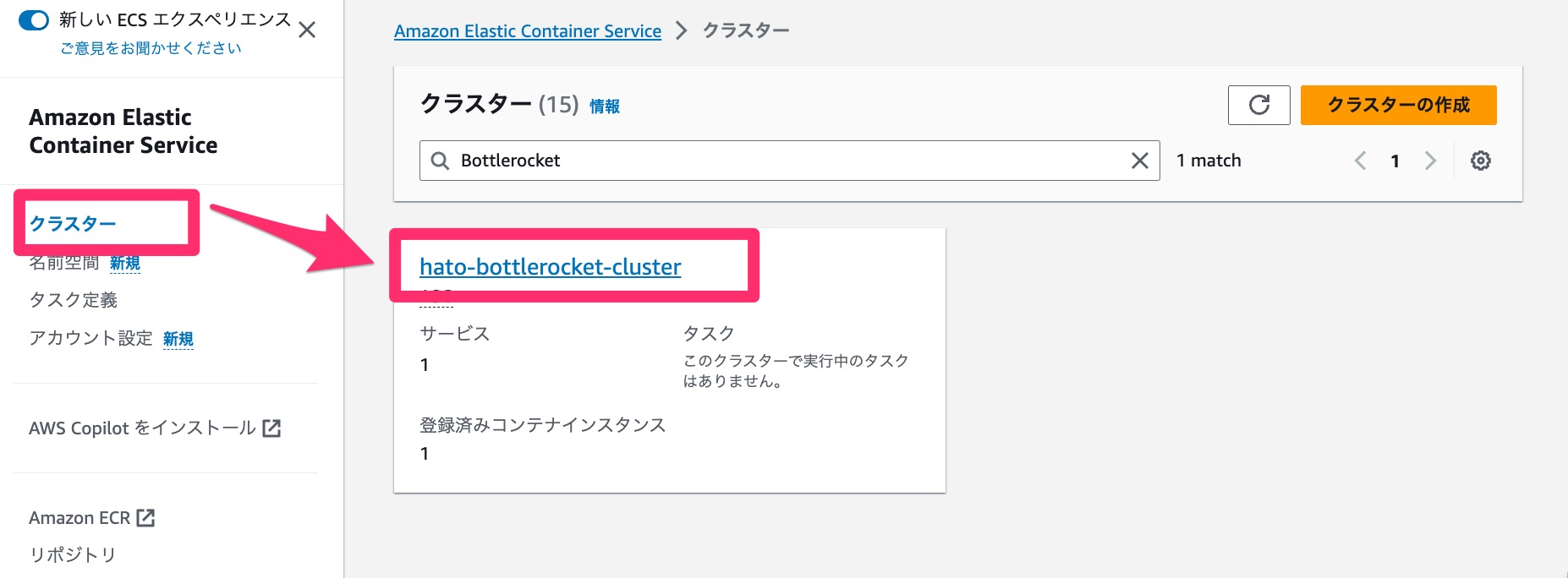1568x578 pixels.
Task: Open the hato-bottlerocket-cluster link
Action: pyautogui.click(x=550, y=266)
